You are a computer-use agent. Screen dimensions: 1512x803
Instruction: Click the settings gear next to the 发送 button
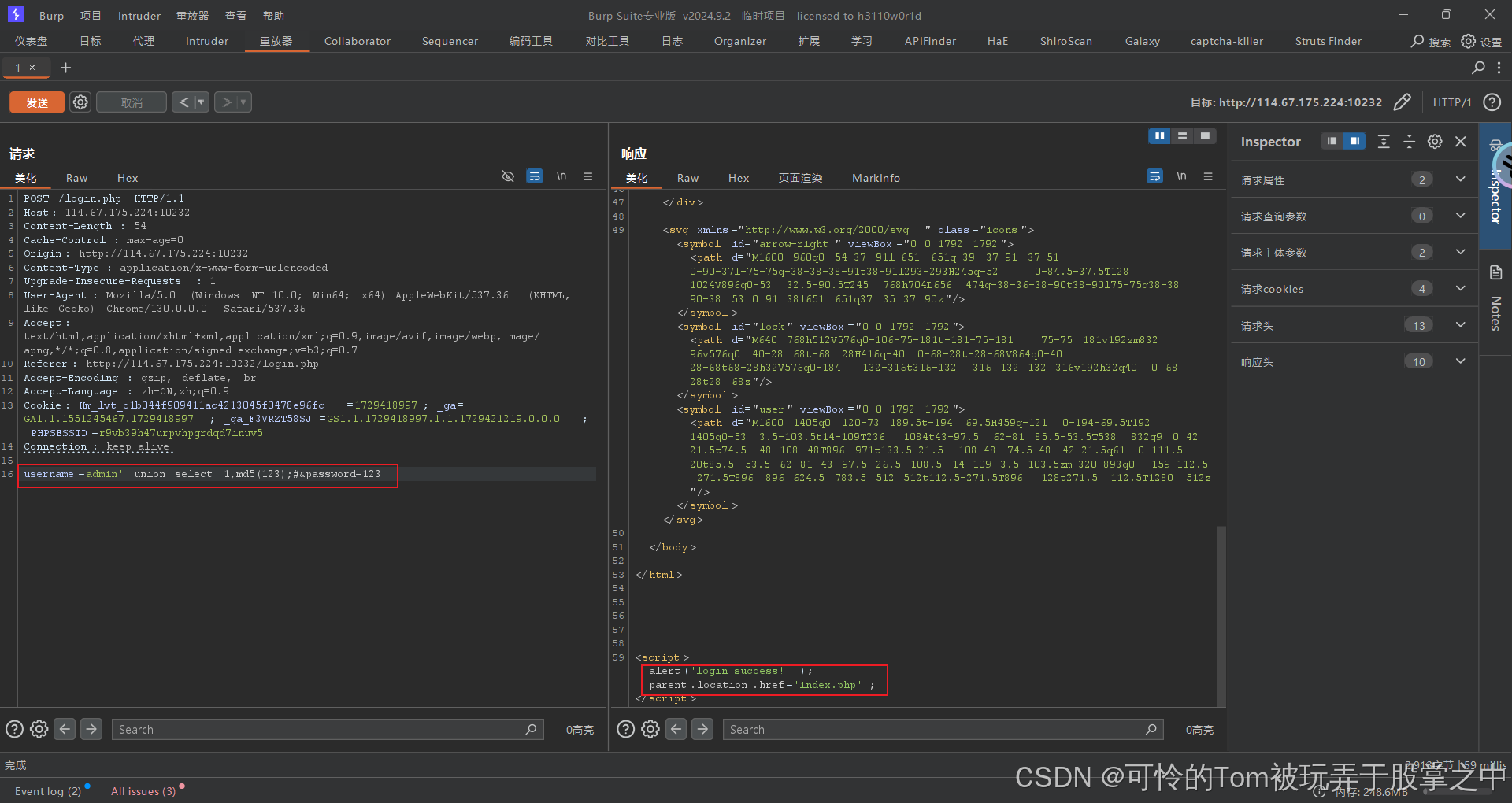coord(80,102)
